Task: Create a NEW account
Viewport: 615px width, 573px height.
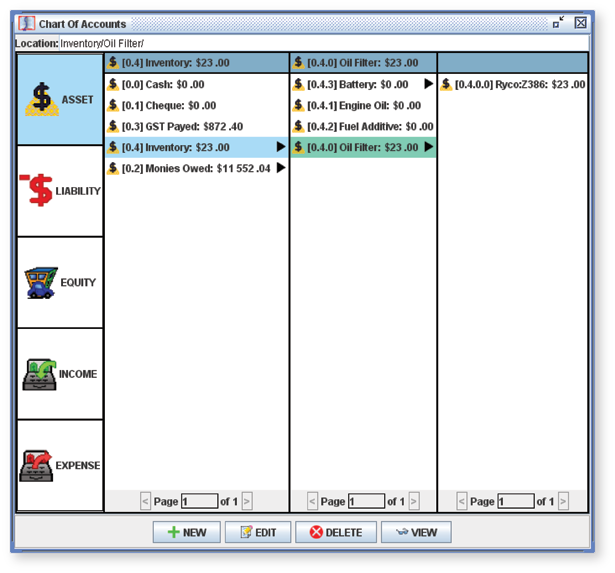Action: [x=187, y=532]
